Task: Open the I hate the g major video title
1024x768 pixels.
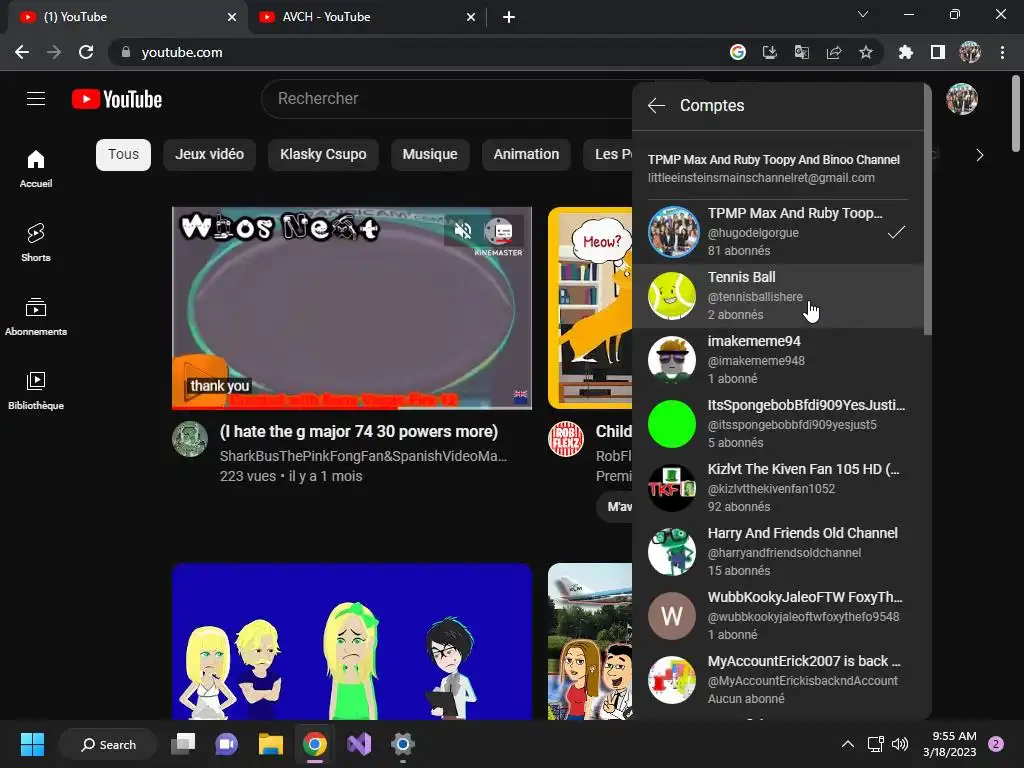Action: 359,432
